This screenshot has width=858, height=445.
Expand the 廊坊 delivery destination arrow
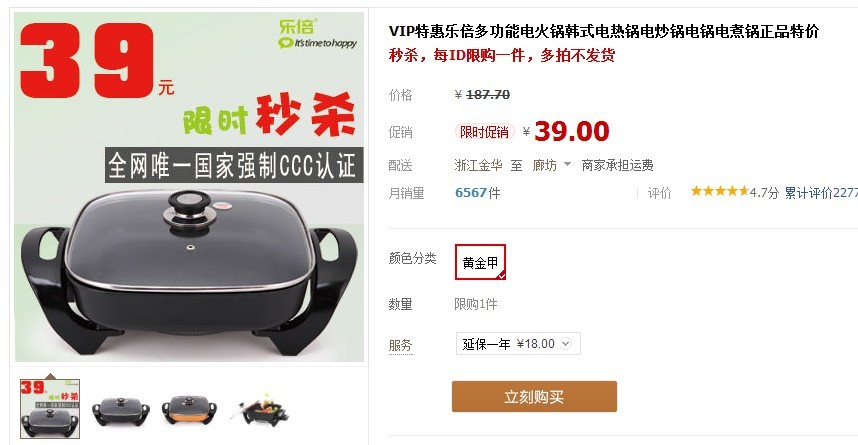tap(567, 164)
